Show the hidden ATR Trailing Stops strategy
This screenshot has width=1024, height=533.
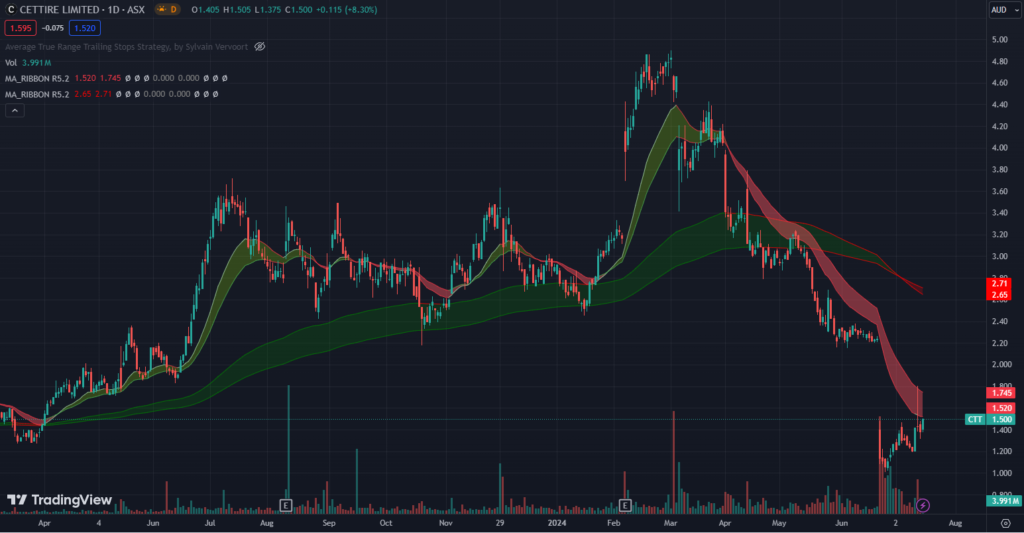pos(260,46)
